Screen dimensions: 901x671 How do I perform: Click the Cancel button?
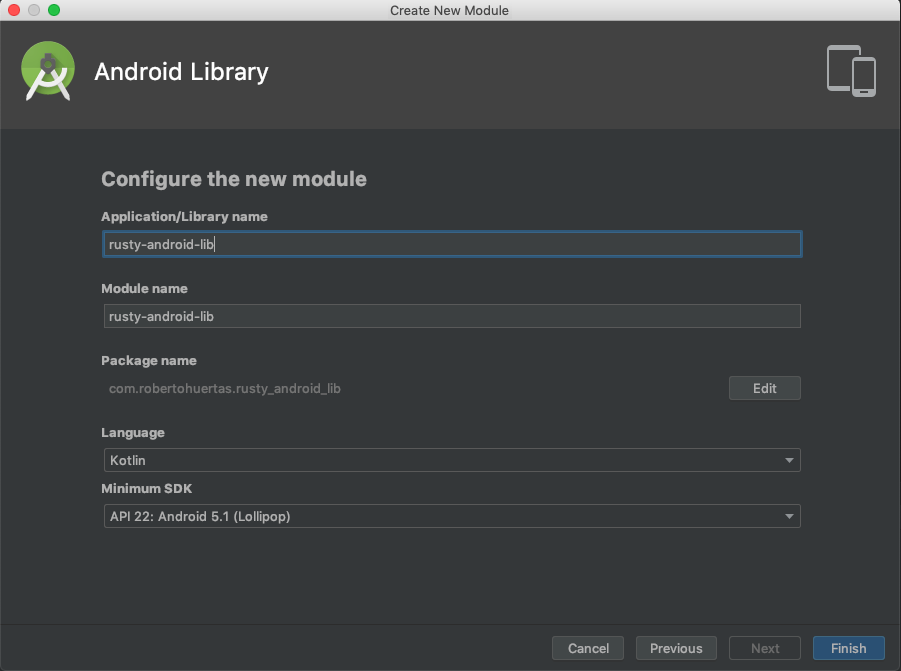coord(587,648)
